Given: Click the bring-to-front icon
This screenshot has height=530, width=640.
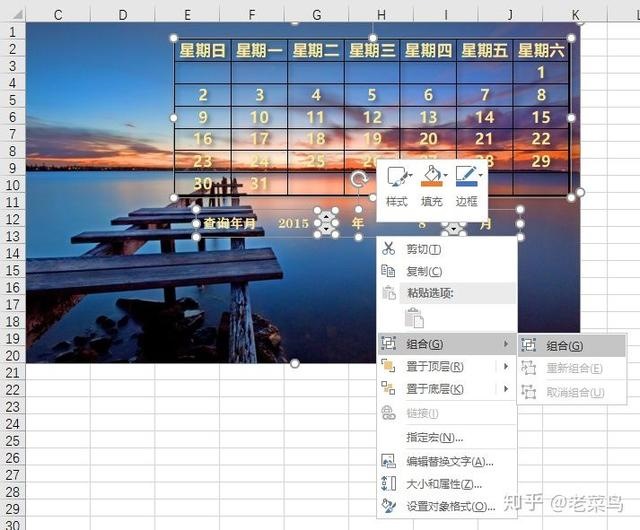Looking at the screenshot, I should point(388,366).
